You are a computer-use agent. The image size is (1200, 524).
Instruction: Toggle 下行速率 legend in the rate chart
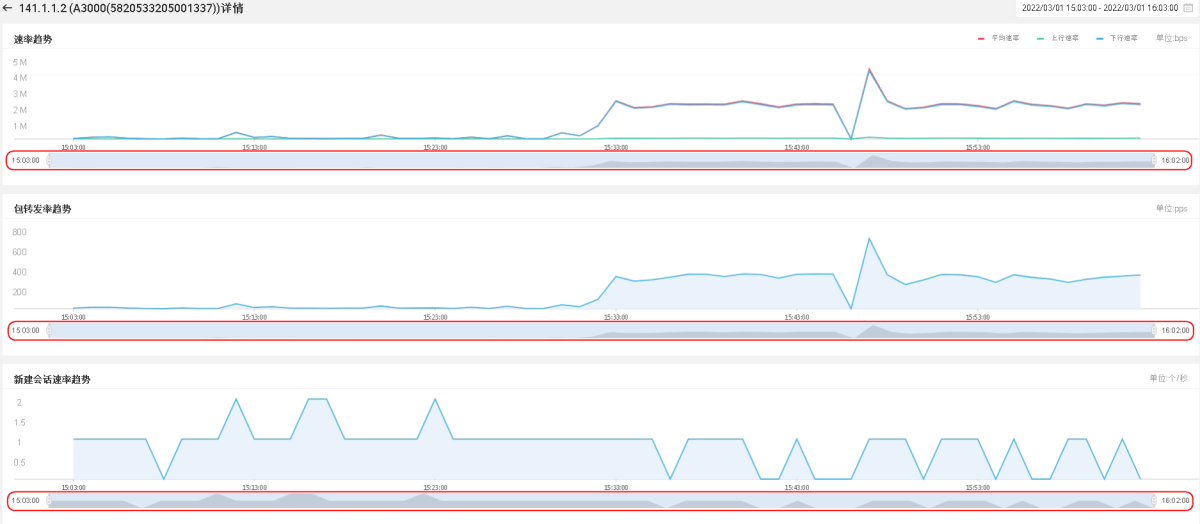click(x=1123, y=38)
